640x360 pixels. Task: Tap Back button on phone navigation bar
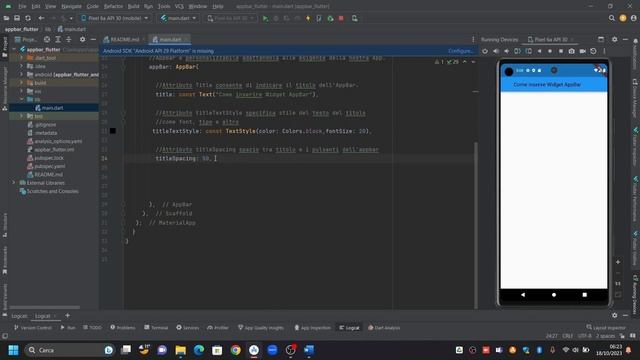pyautogui.click(x=523, y=294)
